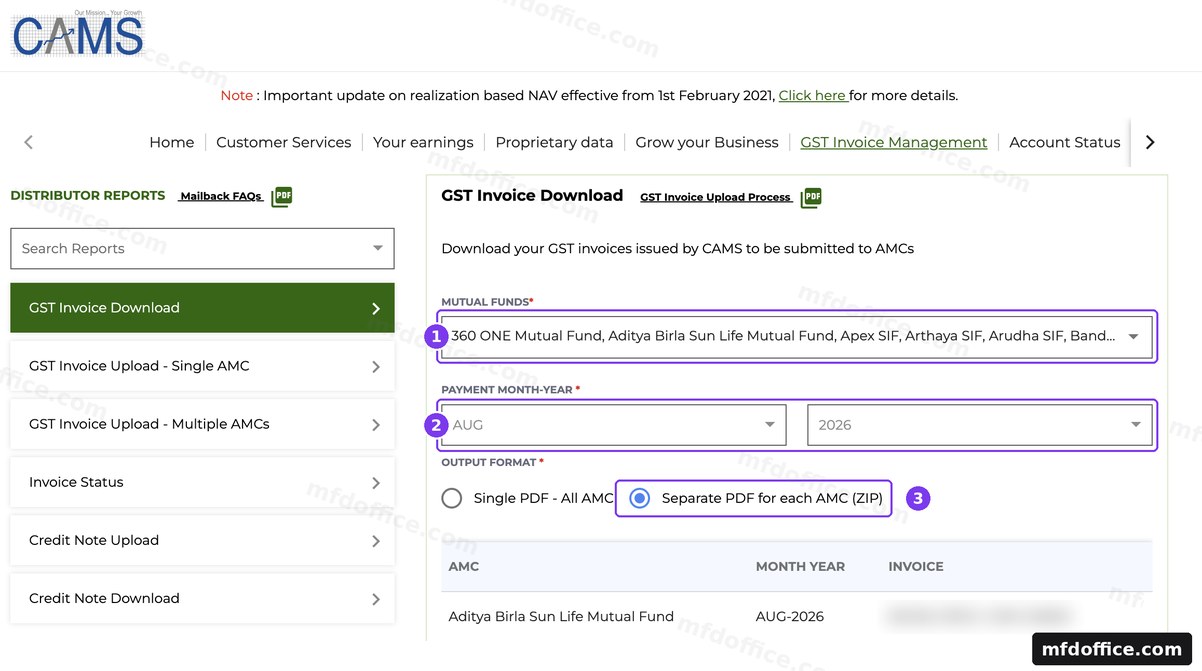Select GST Invoice Upload - Multiple AMCs report

click(202, 424)
